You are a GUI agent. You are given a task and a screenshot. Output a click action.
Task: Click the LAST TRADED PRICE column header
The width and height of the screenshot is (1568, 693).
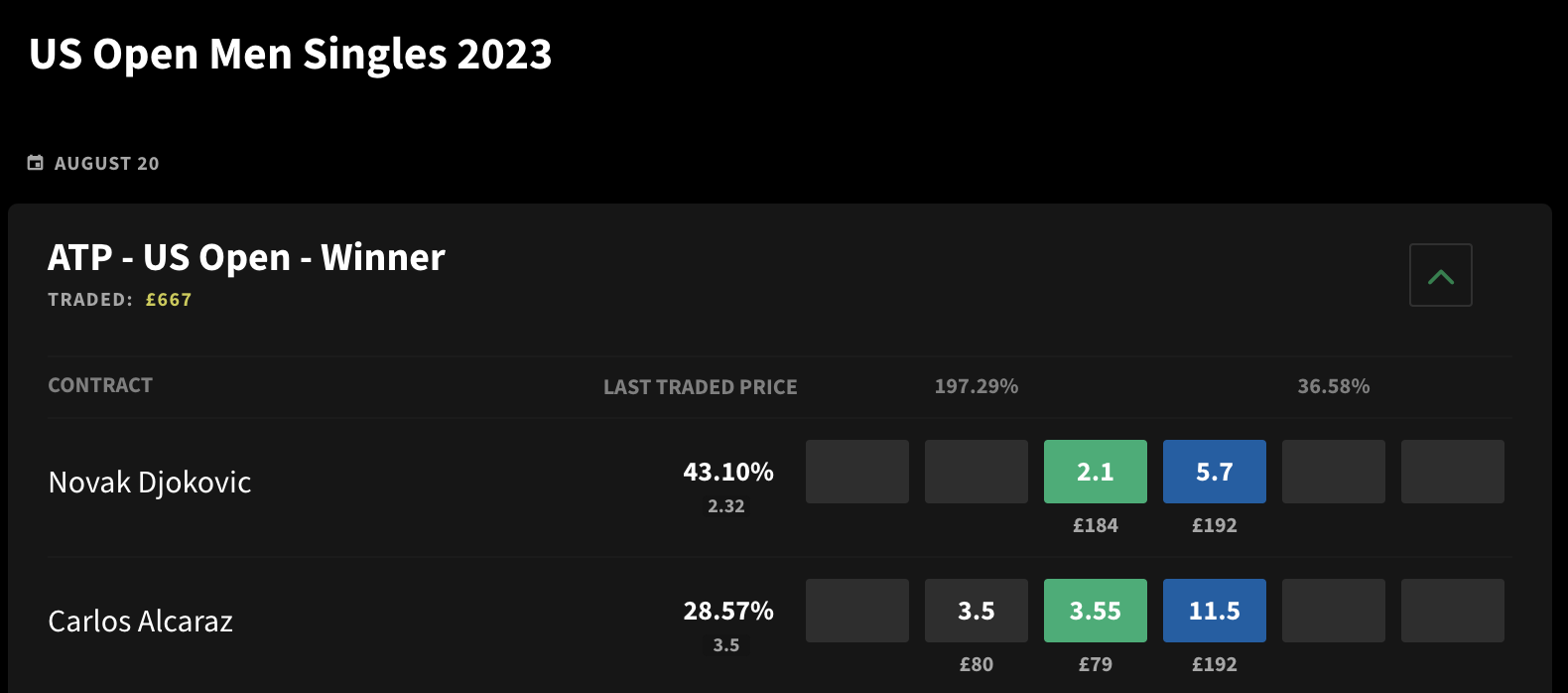(x=701, y=387)
